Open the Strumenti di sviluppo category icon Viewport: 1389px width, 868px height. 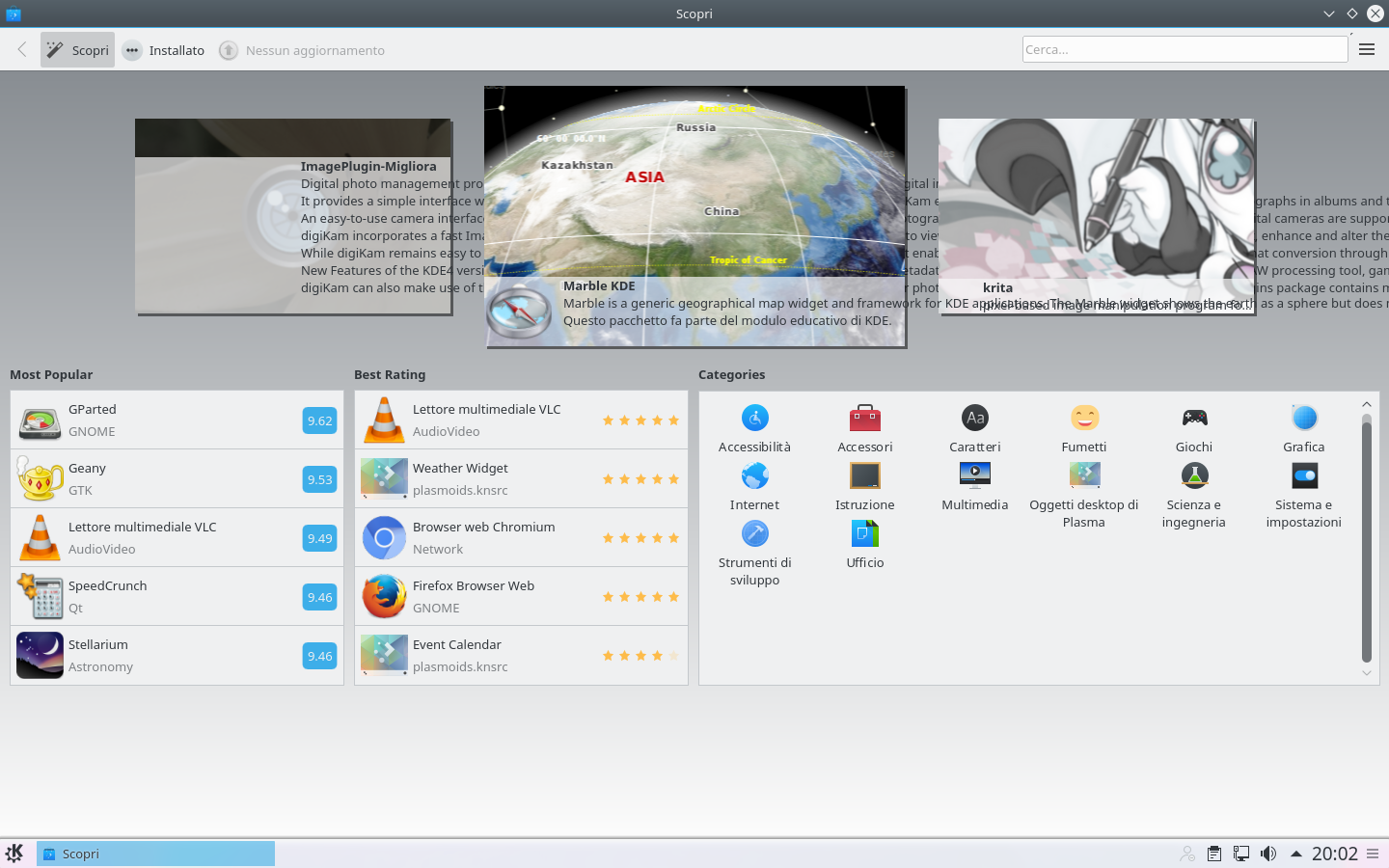[754, 534]
